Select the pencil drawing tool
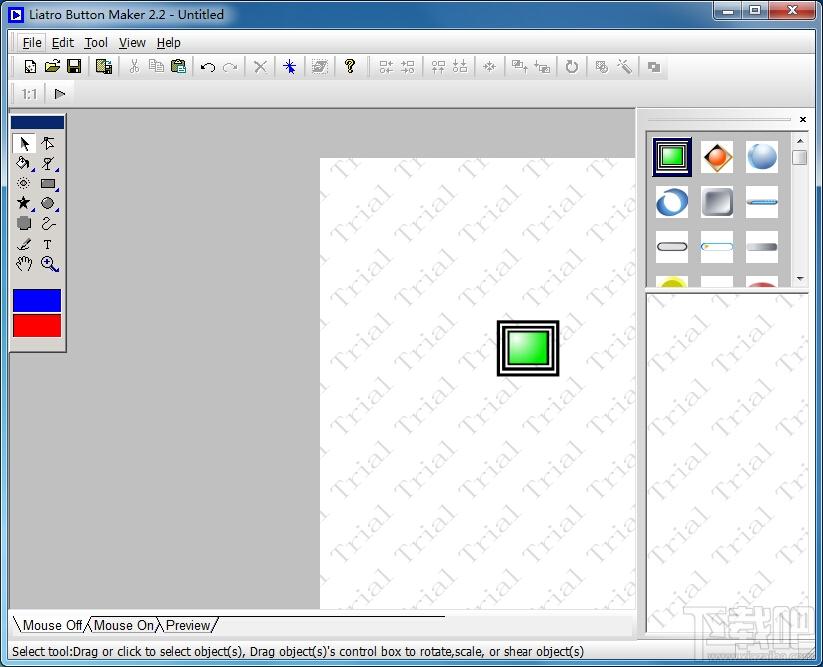Viewport: 823px width, 667px height. [24, 244]
